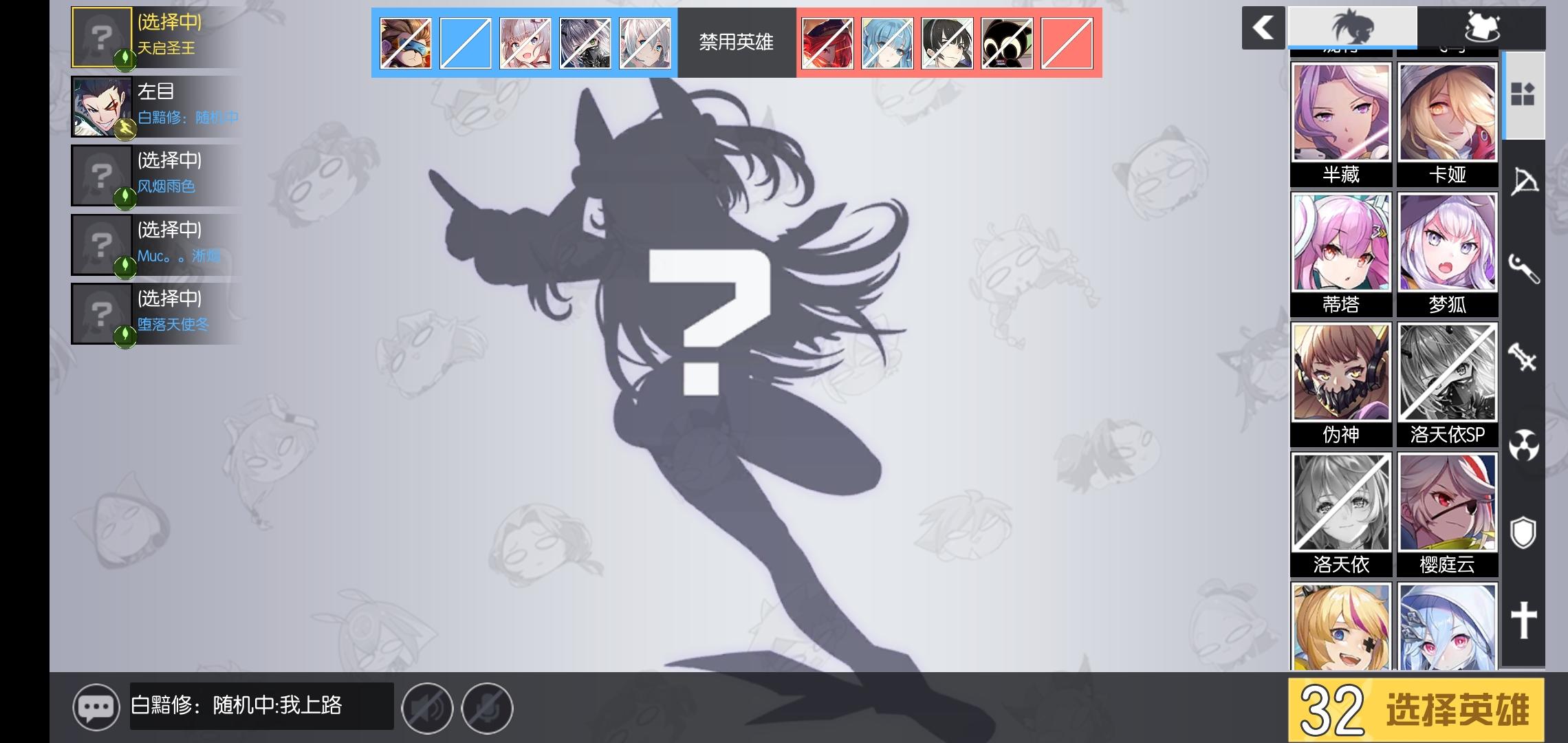This screenshot has height=743, width=1568.
Task: Collapse hero panel with back arrow
Action: [1263, 28]
